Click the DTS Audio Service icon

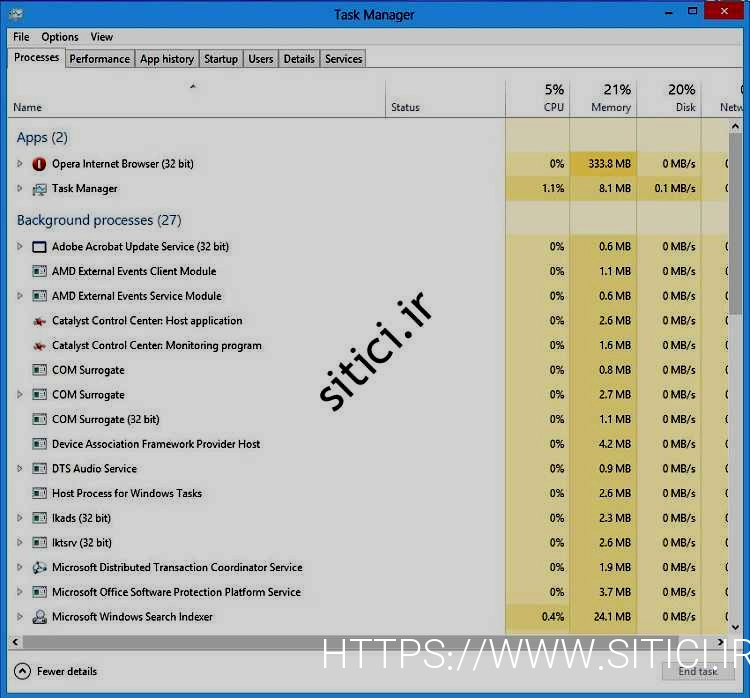(39, 469)
